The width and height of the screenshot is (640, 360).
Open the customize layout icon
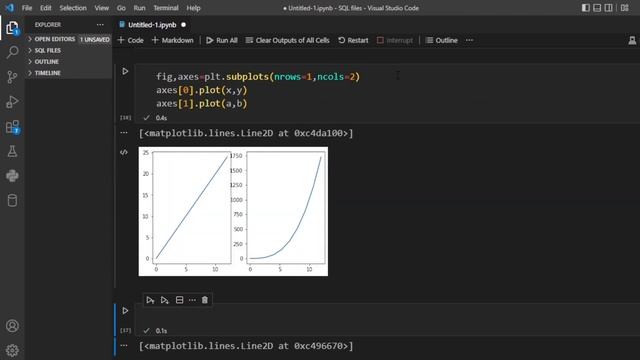pos(624,8)
